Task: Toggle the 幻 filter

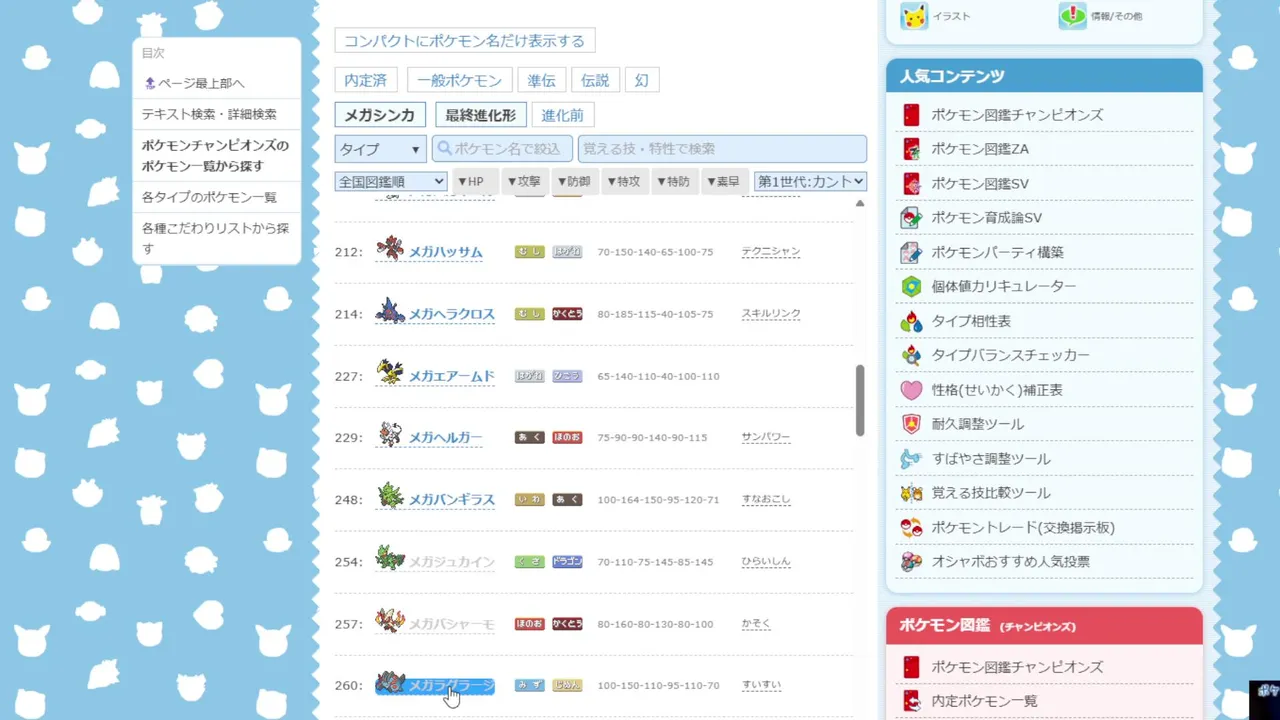Action: pyautogui.click(x=642, y=81)
